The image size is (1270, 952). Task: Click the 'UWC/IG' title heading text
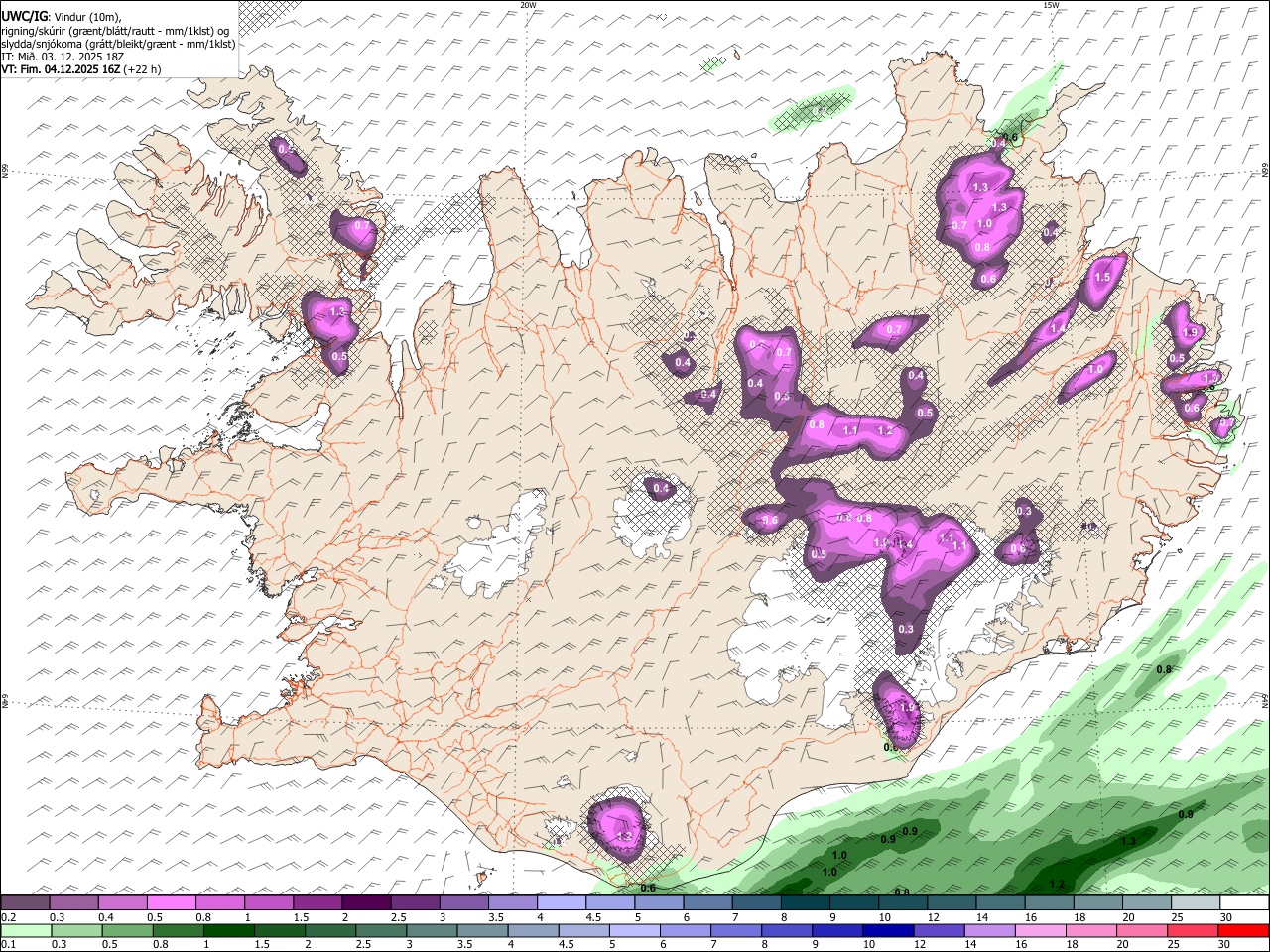[24, 15]
